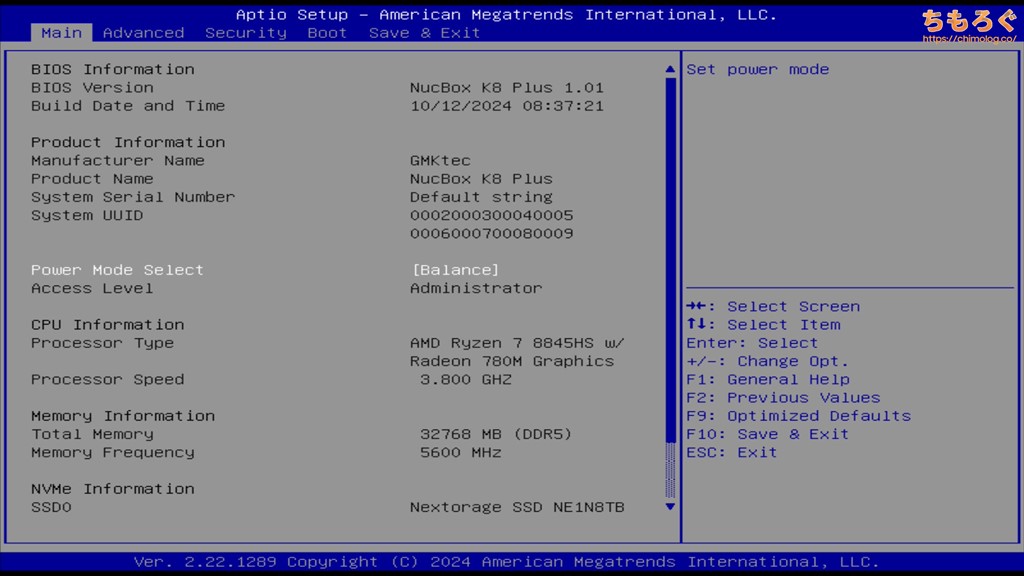Image resolution: width=1024 pixels, height=576 pixels.
Task: Click the AMD Ryzen 7 8845HS value
Action: (x=517, y=343)
